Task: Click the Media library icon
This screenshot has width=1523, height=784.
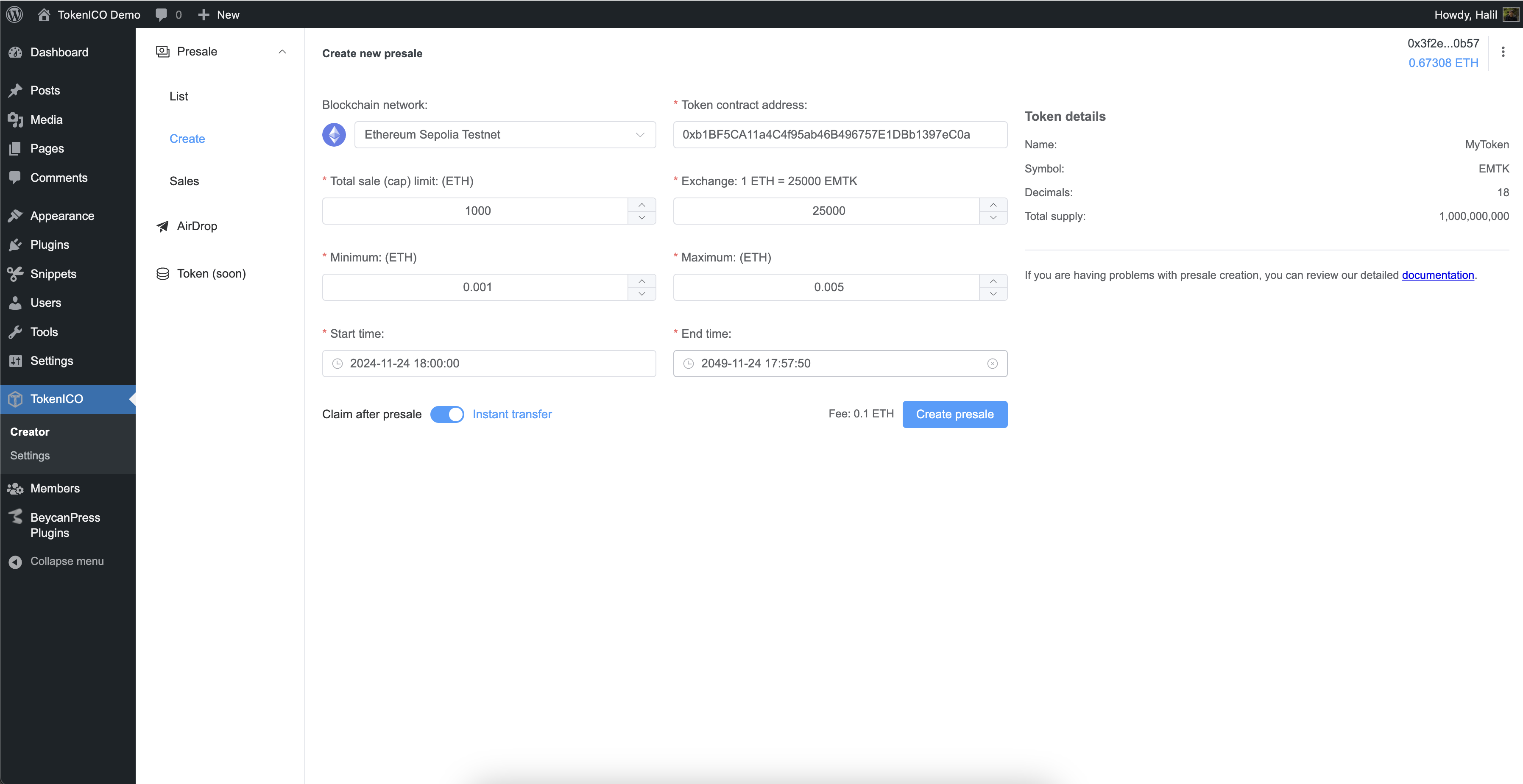Action: pyautogui.click(x=15, y=120)
